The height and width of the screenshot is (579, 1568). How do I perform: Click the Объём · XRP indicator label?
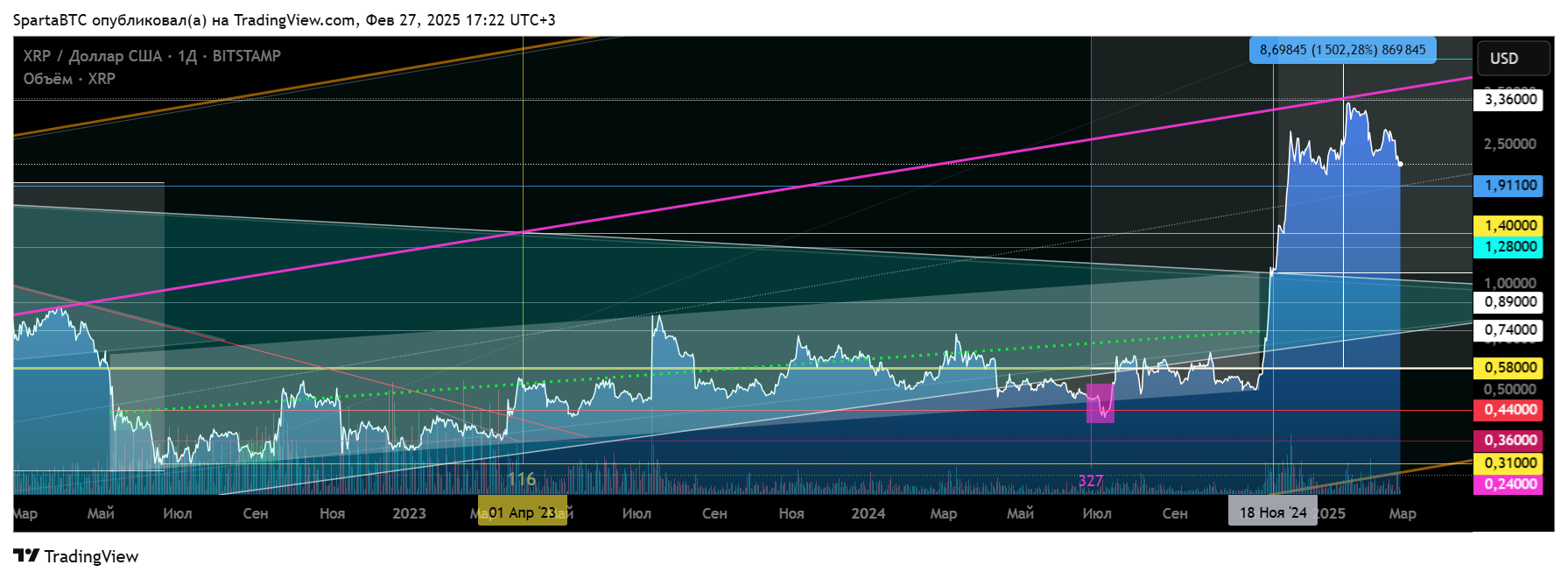(69, 79)
